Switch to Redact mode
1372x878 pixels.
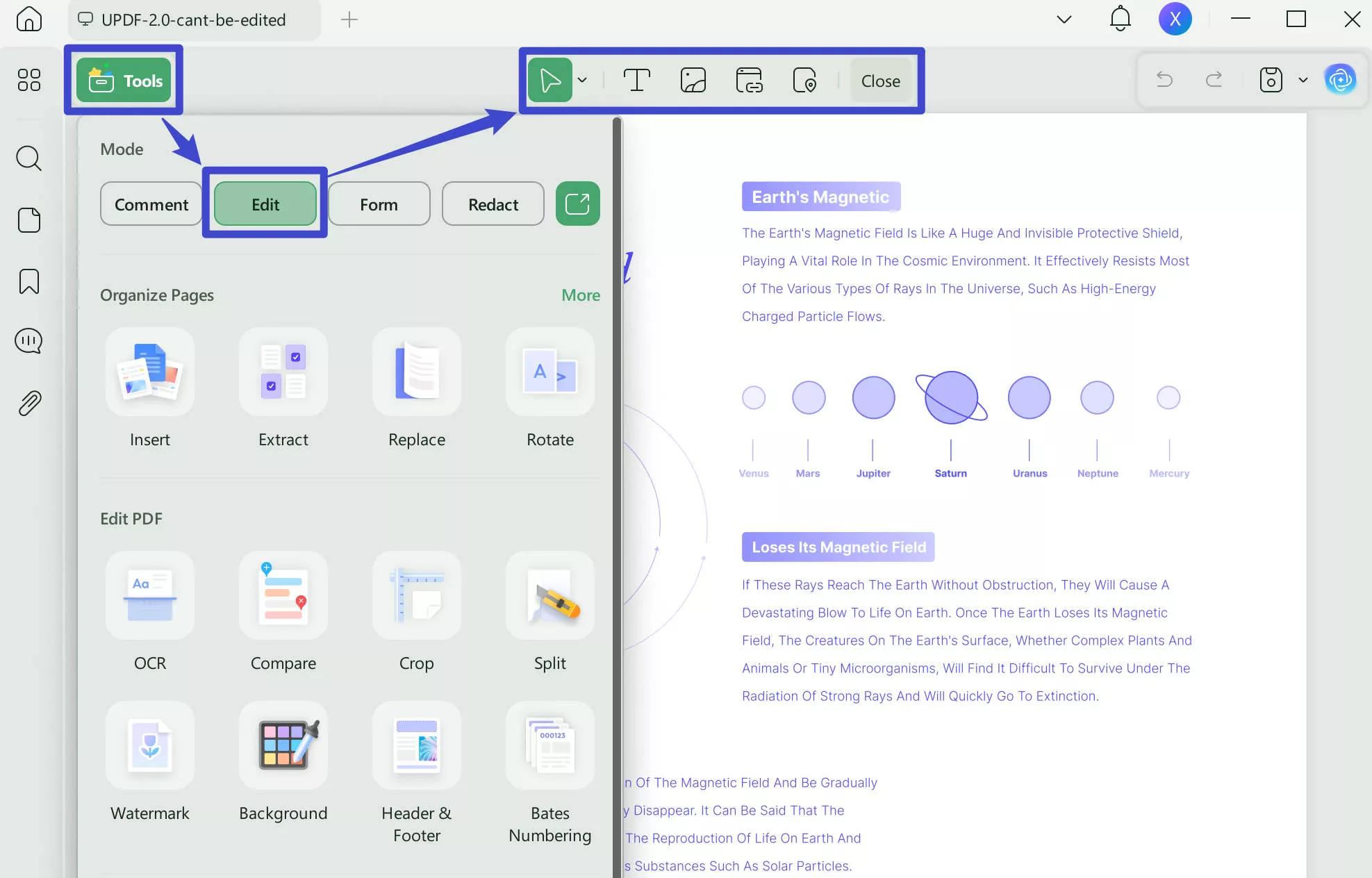[493, 204]
